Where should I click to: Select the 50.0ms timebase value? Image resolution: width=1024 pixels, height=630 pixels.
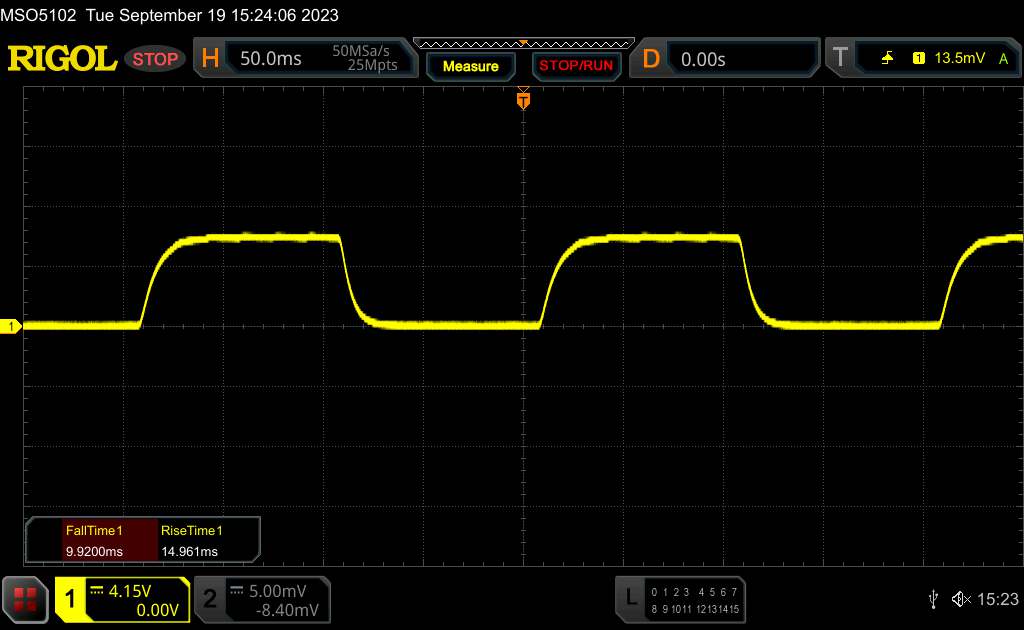pyautogui.click(x=270, y=59)
